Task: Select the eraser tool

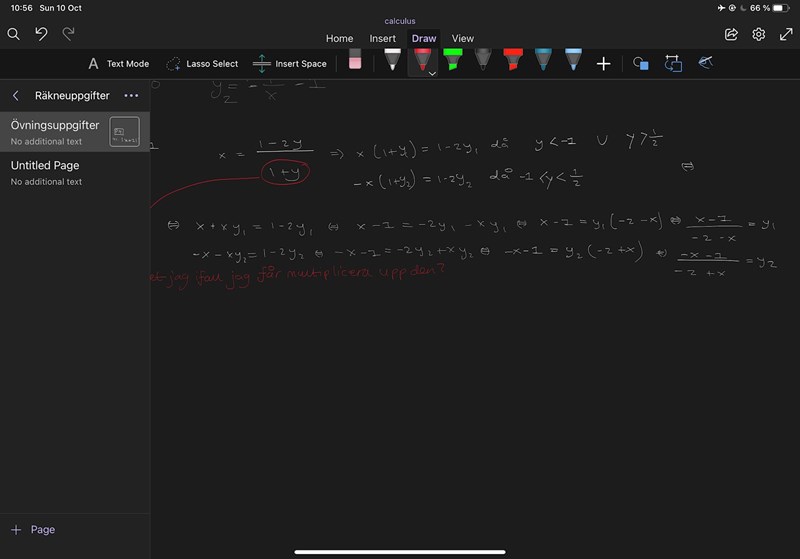Action: point(354,62)
